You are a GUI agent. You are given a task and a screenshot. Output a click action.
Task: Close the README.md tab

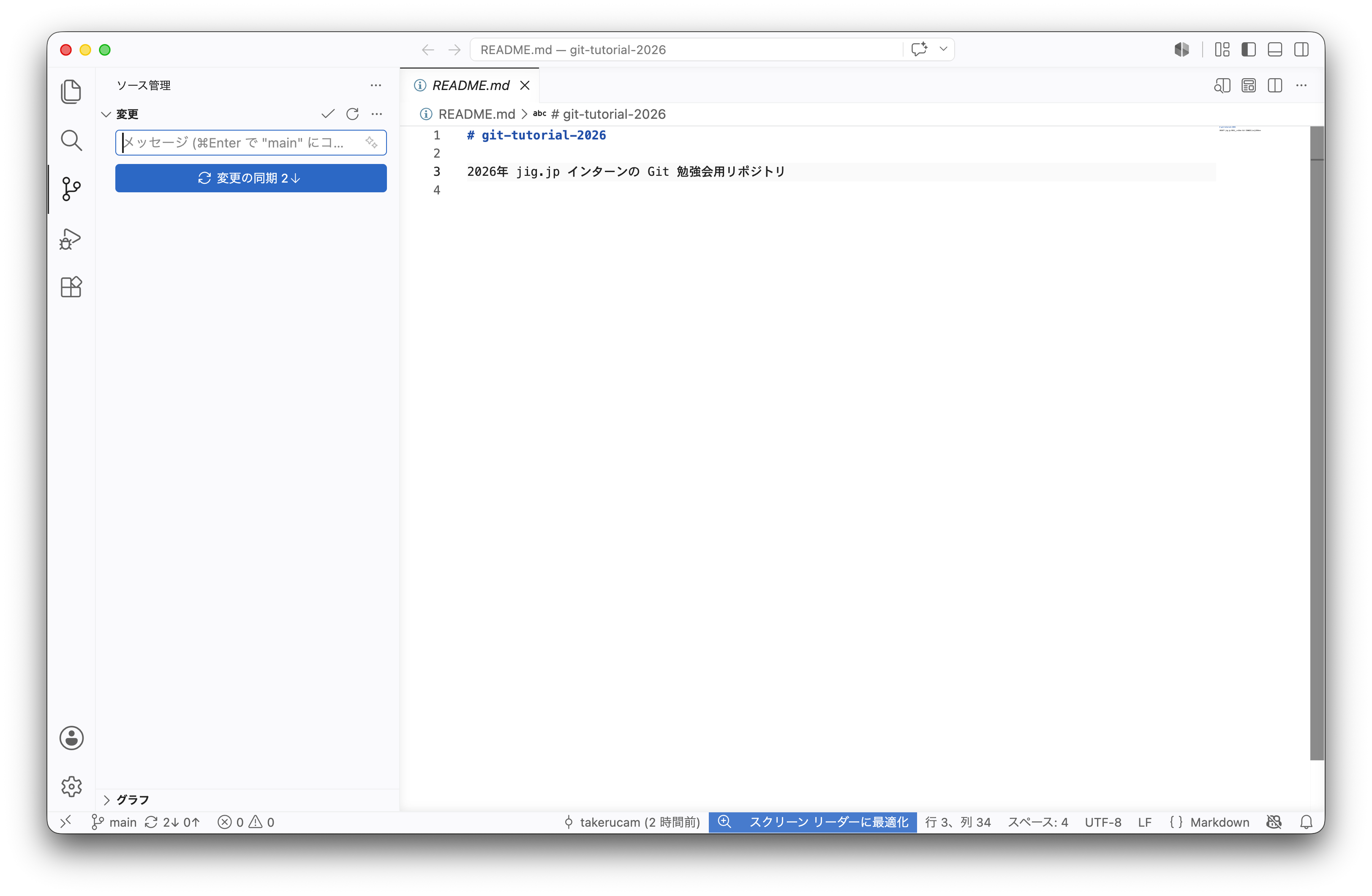click(x=525, y=85)
